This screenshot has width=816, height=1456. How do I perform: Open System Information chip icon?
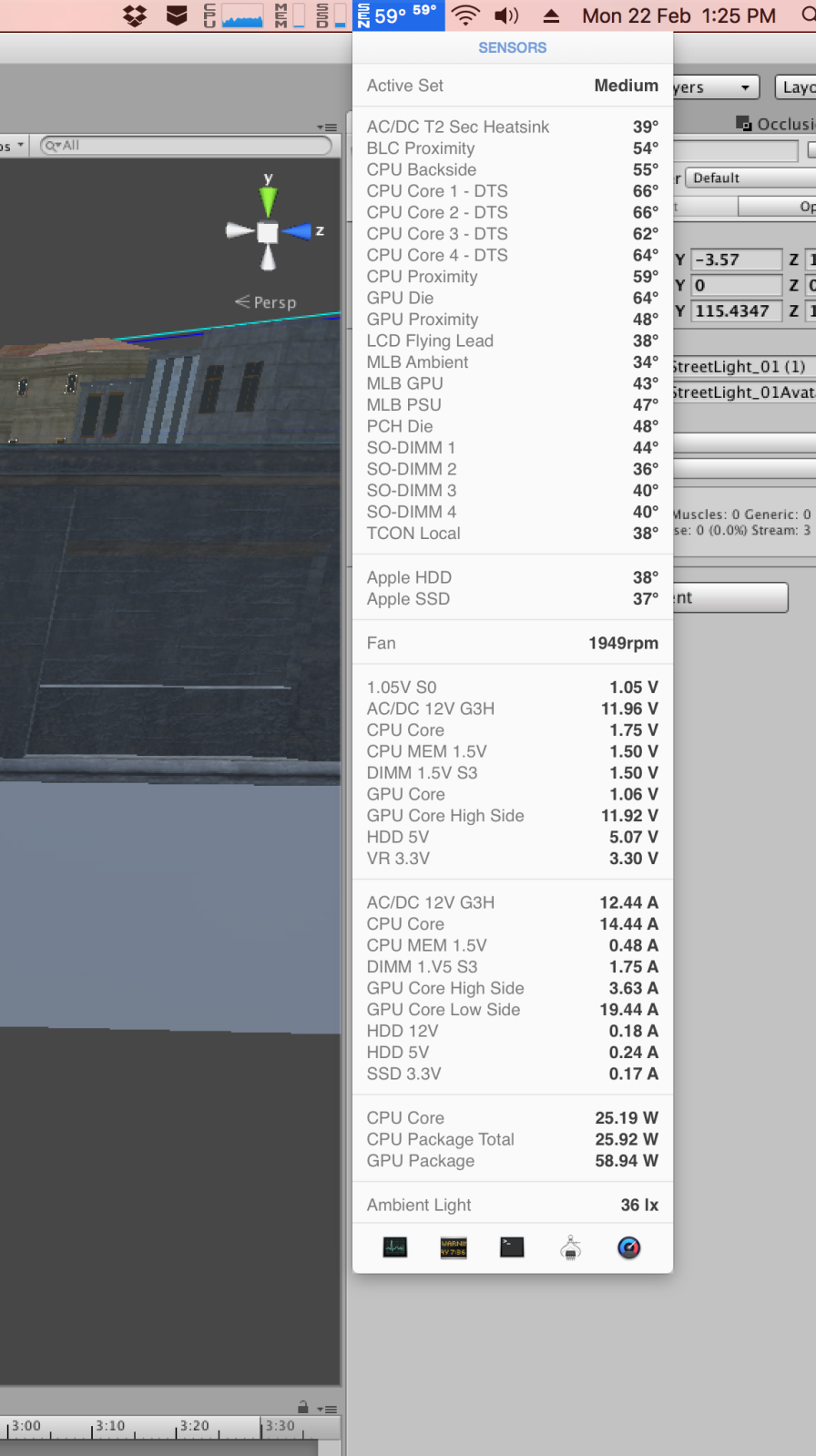click(571, 1247)
